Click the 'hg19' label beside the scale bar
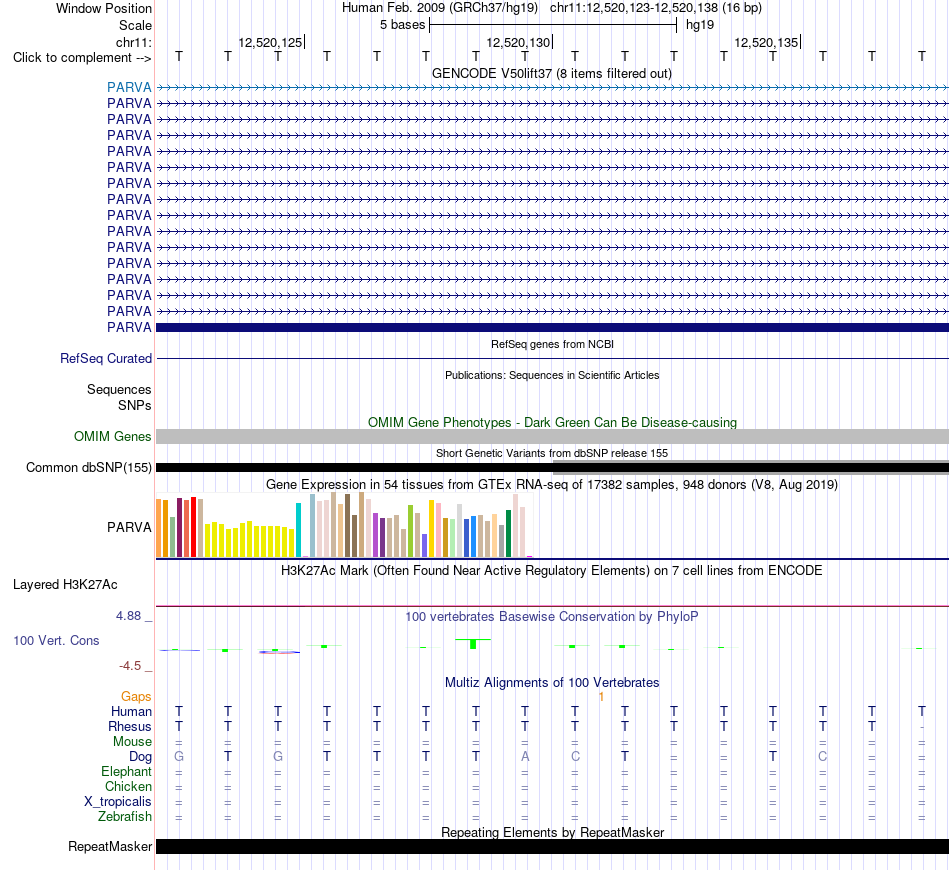The image size is (950, 870). click(x=700, y=25)
